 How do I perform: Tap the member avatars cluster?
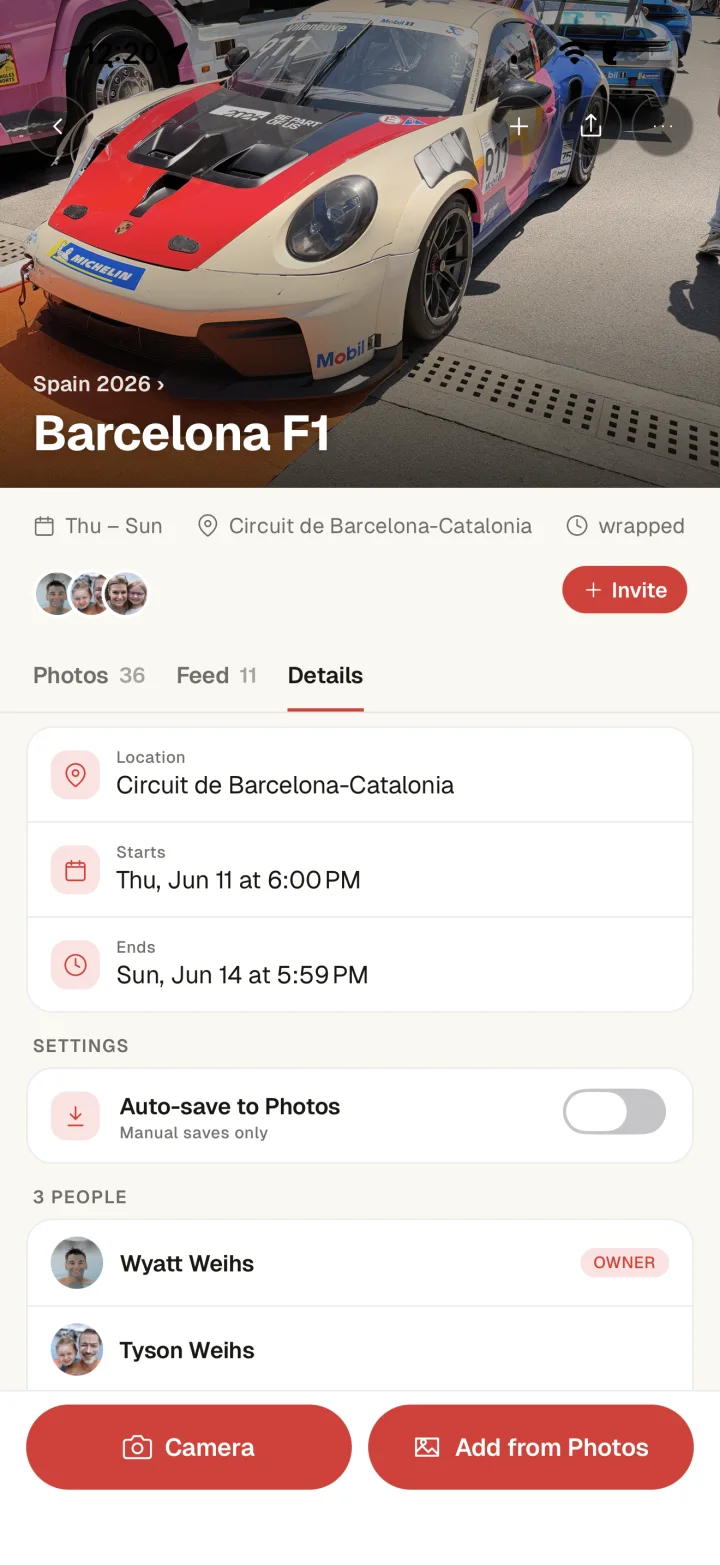(x=92, y=594)
